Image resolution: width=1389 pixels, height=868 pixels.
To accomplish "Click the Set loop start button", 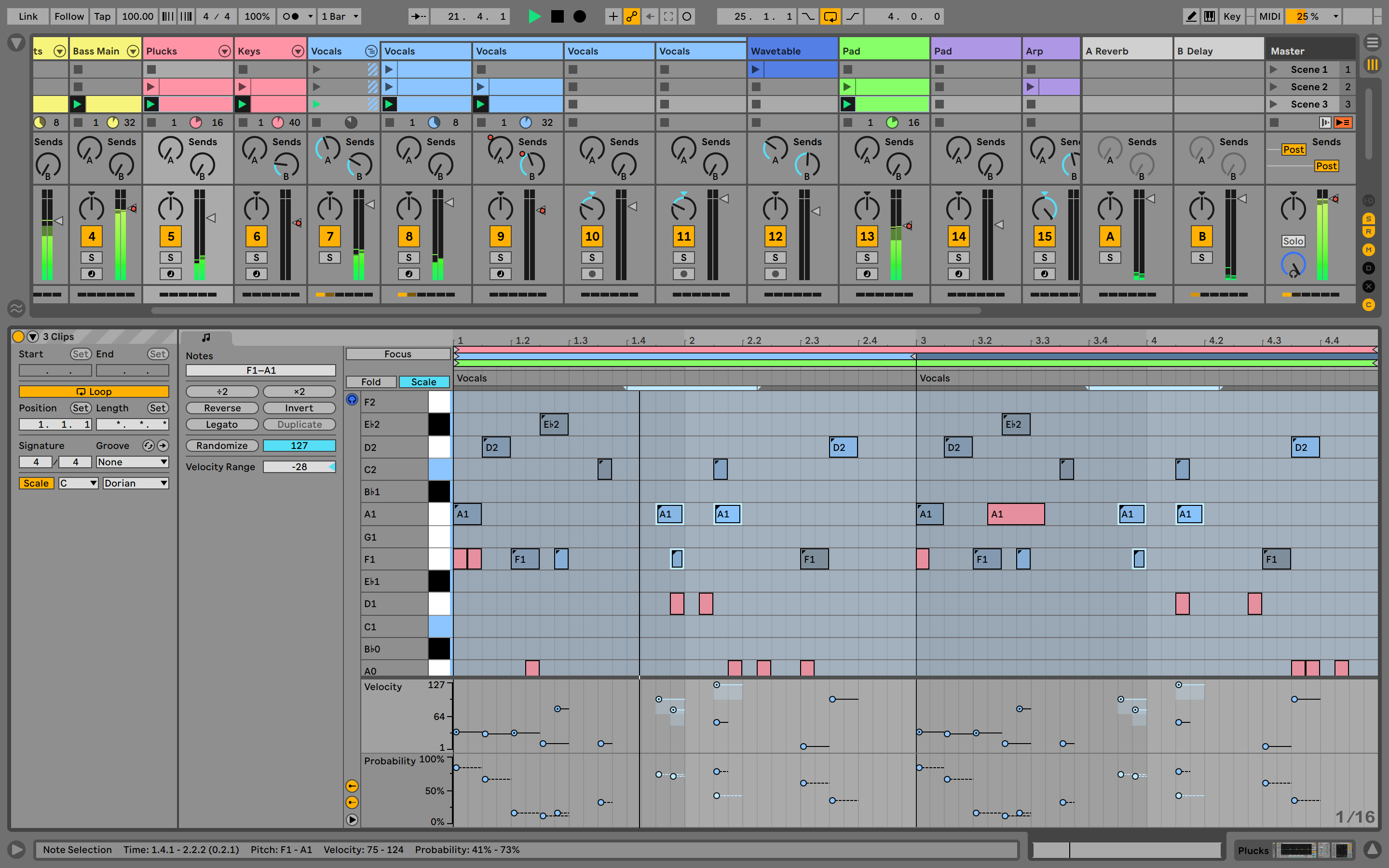I will pos(79,354).
